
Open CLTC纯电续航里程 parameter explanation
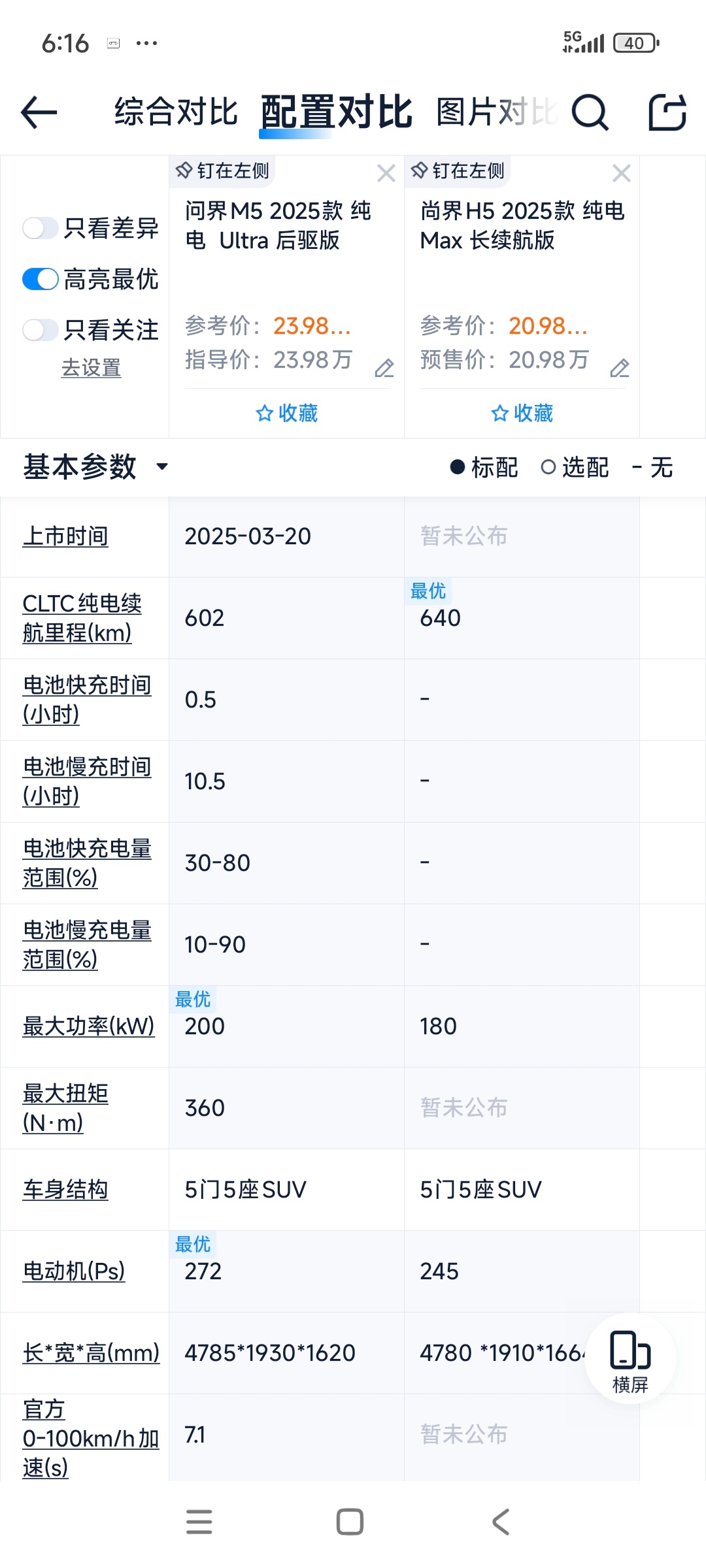(x=82, y=618)
